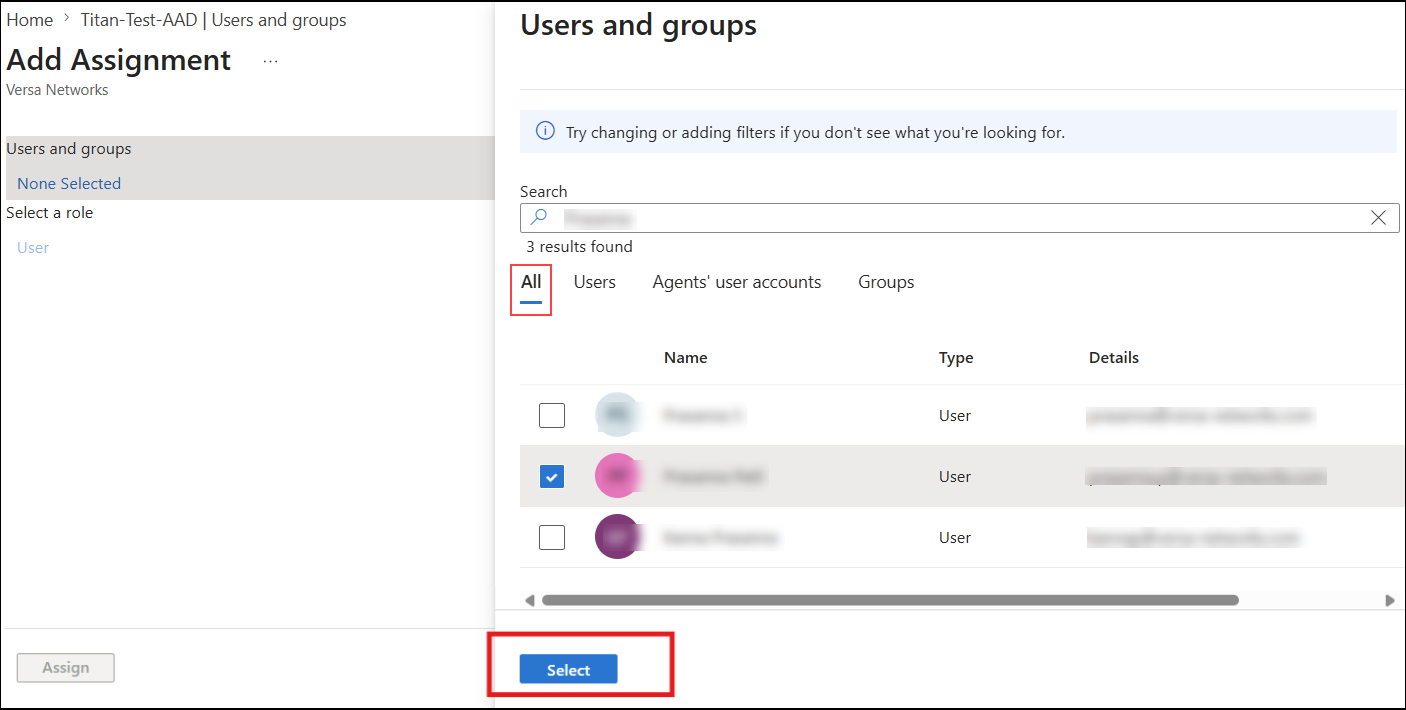The image size is (1406, 710).
Task: Click the '3 results found' text
Action: pos(580,246)
